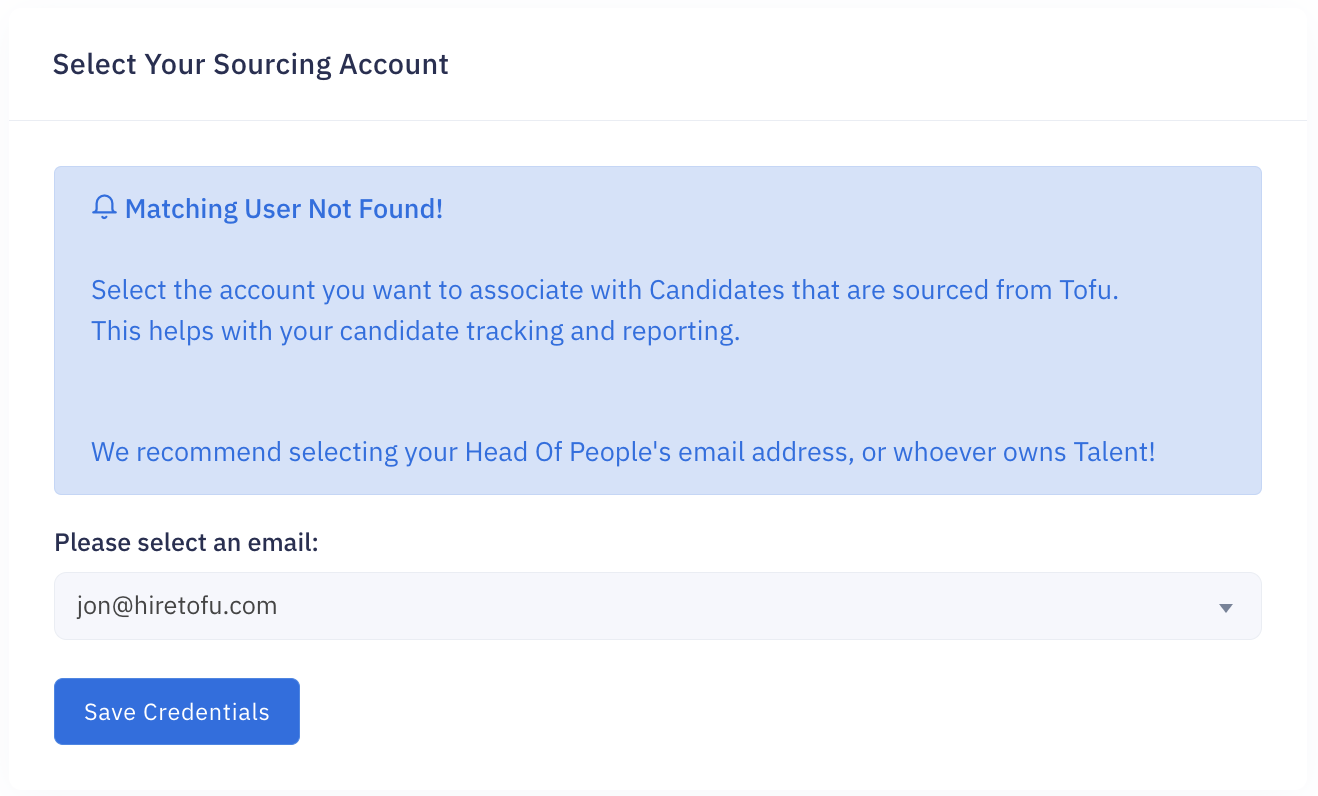1318x796 pixels.
Task: Click the word 'Talent!' at the alert's end
Action: (x=1114, y=452)
